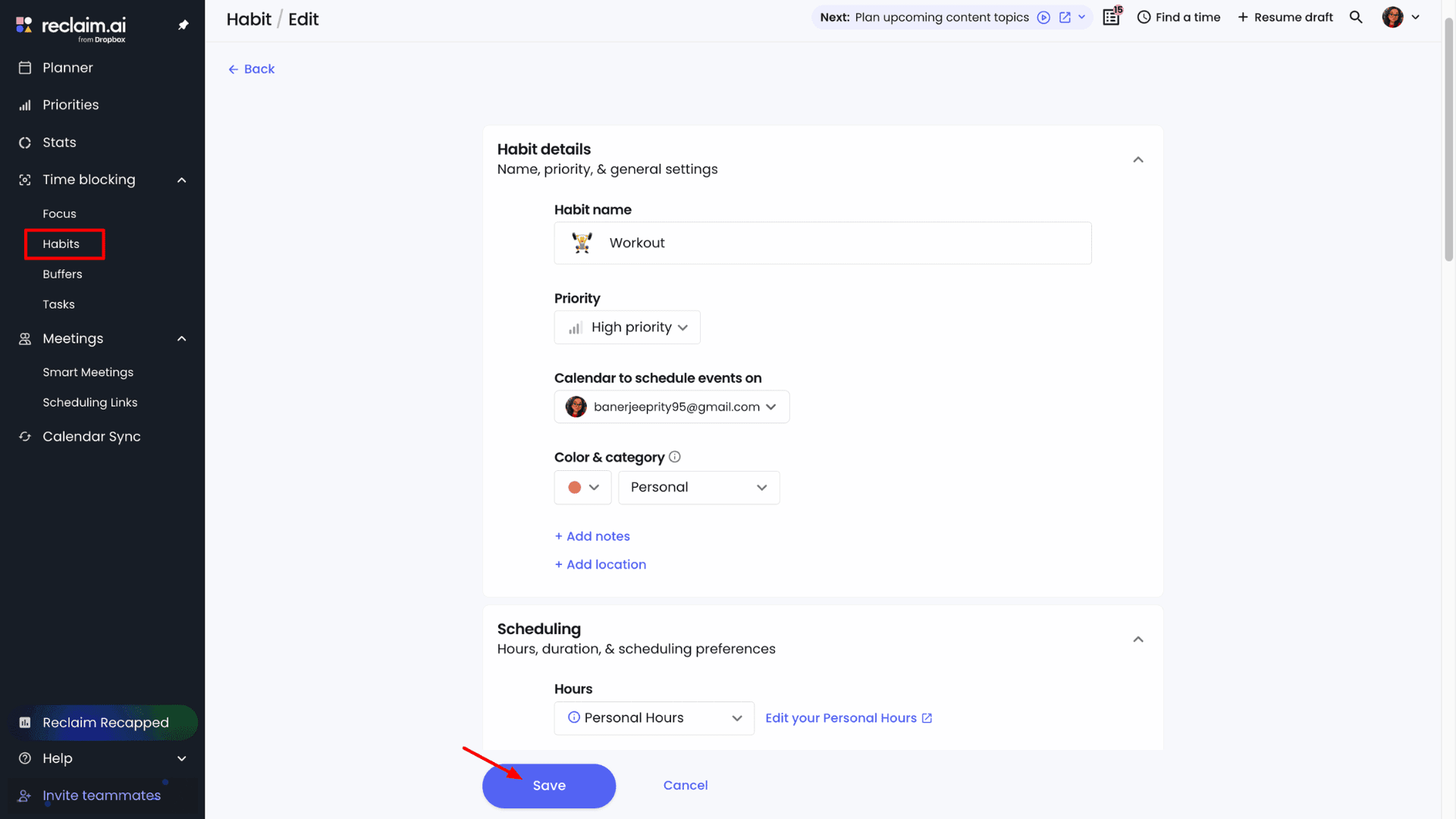Click the Color & category info icon

(675, 457)
